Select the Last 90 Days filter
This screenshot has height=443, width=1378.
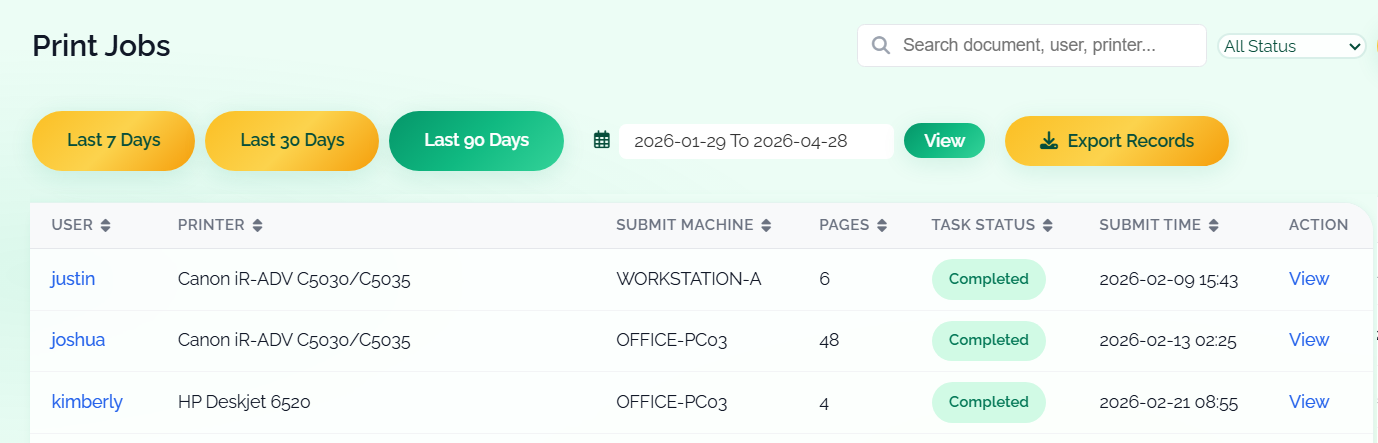[x=476, y=141]
